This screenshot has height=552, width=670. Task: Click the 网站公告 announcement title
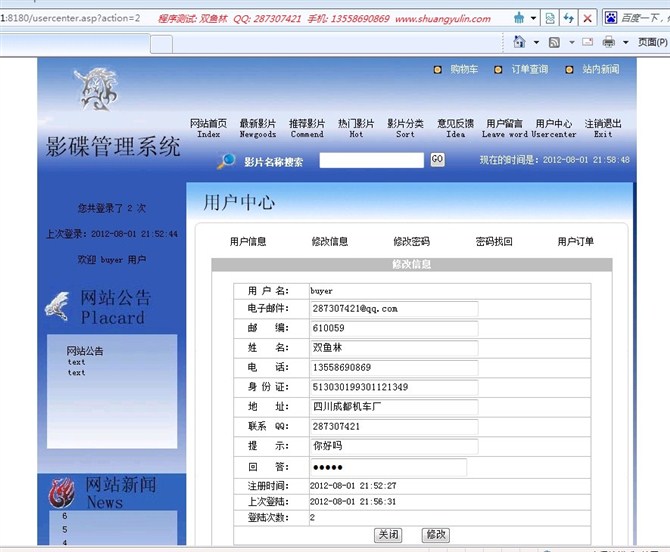[x=85, y=351]
